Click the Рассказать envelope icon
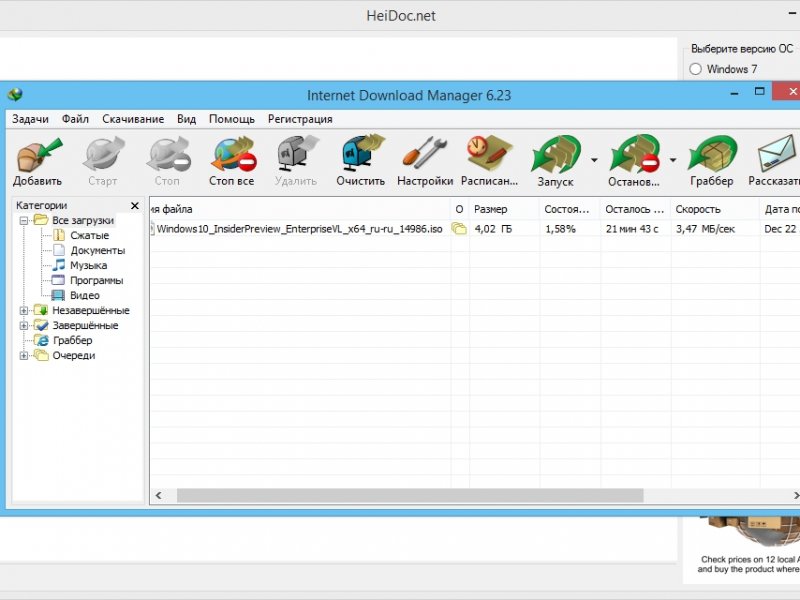The width and height of the screenshot is (800, 600). [x=778, y=154]
